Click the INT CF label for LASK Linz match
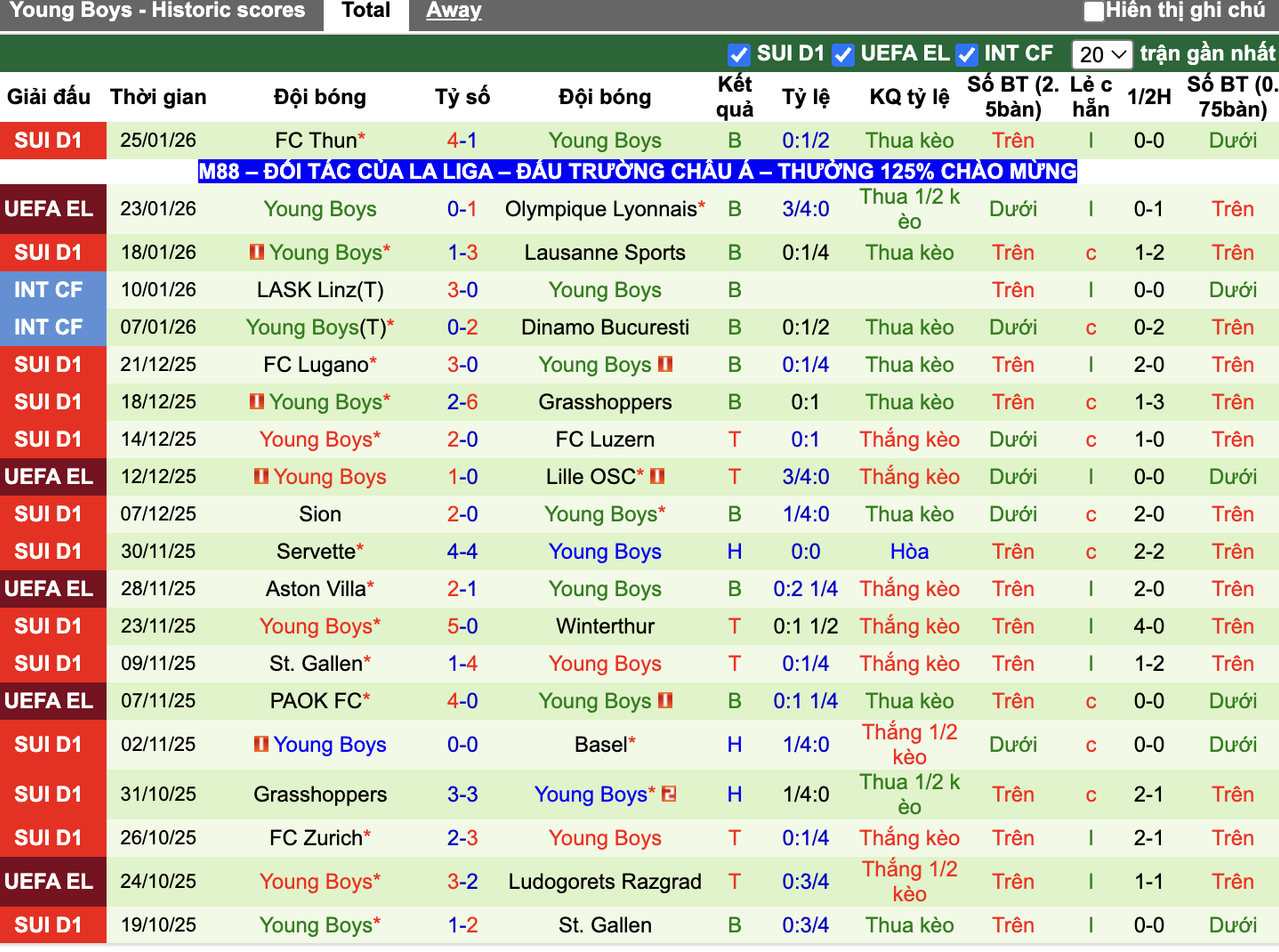Viewport: 1279px width, 952px height. [x=48, y=290]
